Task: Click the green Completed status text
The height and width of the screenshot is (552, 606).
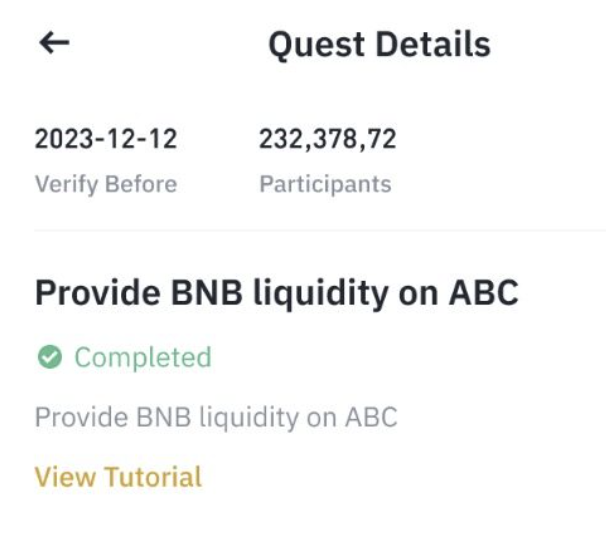Action: pyautogui.click(x=143, y=358)
